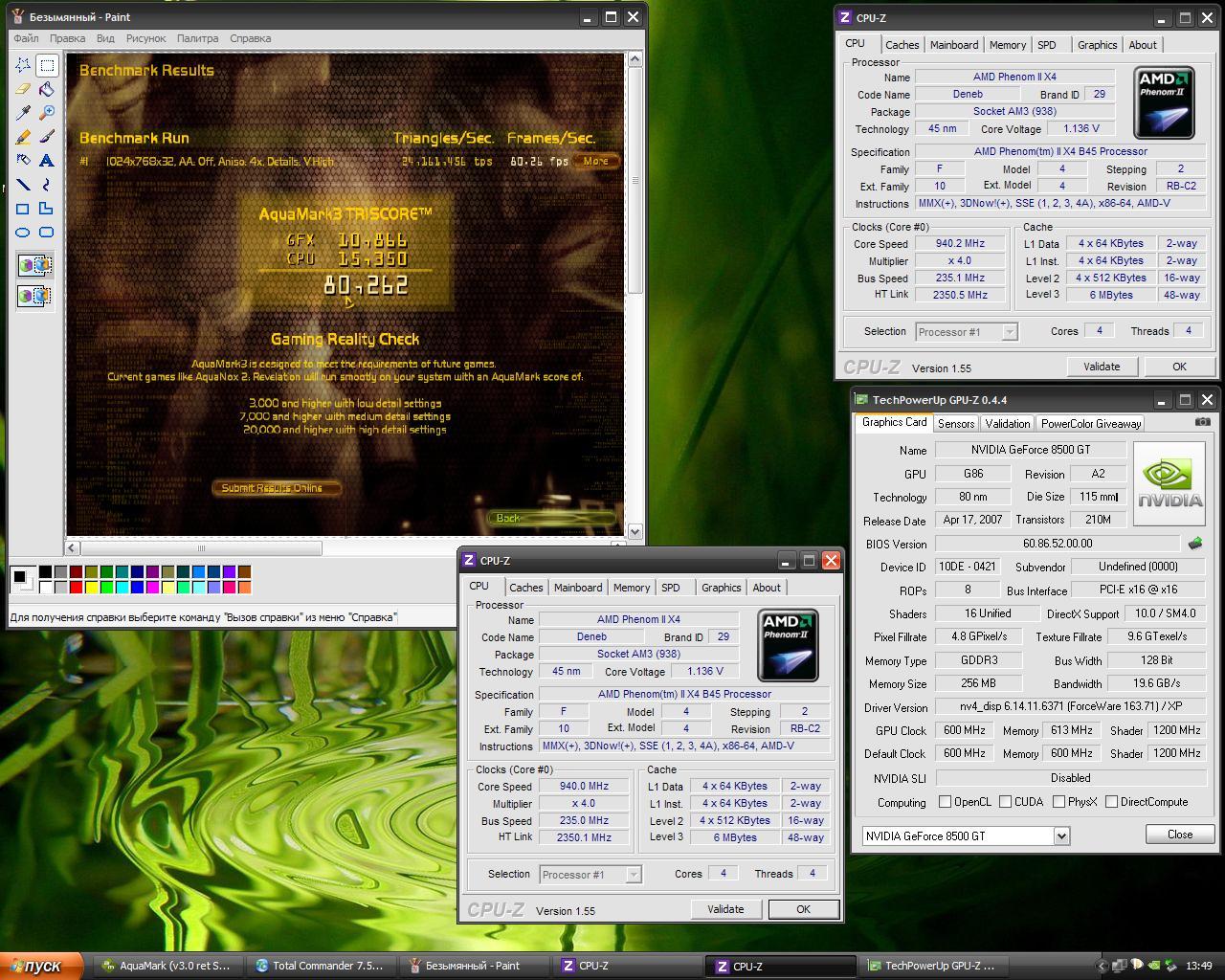Choose the Ellipse tool in Paint
Screen dimensions: 1225x980
pos(23,233)
